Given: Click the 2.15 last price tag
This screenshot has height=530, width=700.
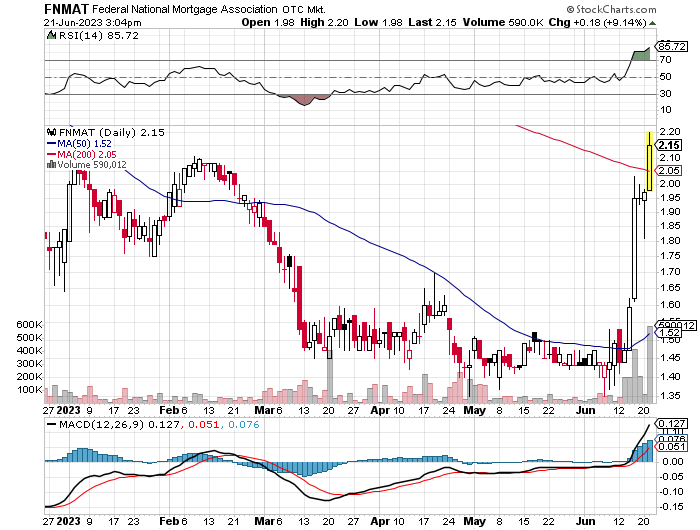Looking at the screenshot, I should click(x=669, y=145).
